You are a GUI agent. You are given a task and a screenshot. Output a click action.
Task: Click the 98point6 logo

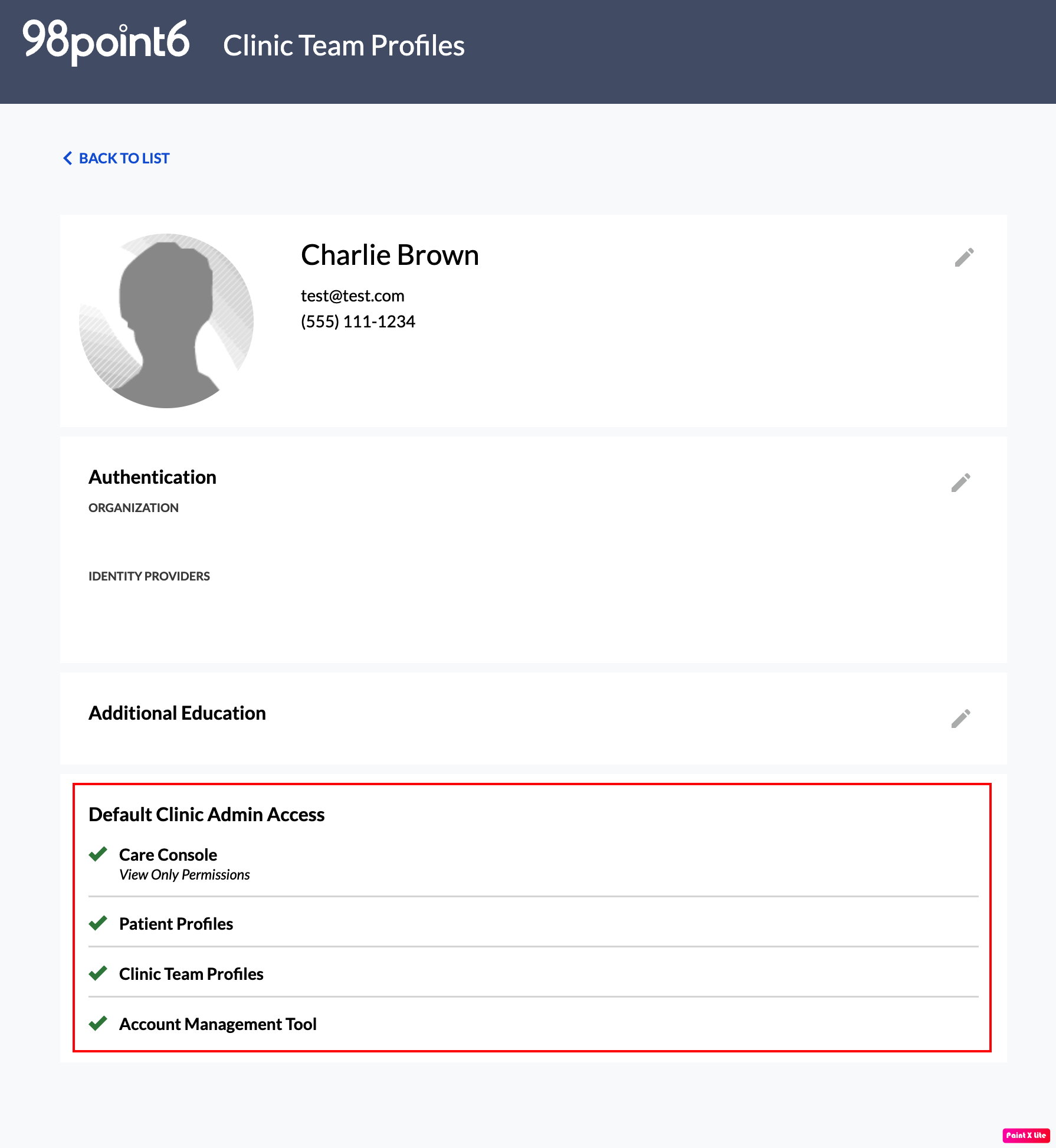point(106,41)
